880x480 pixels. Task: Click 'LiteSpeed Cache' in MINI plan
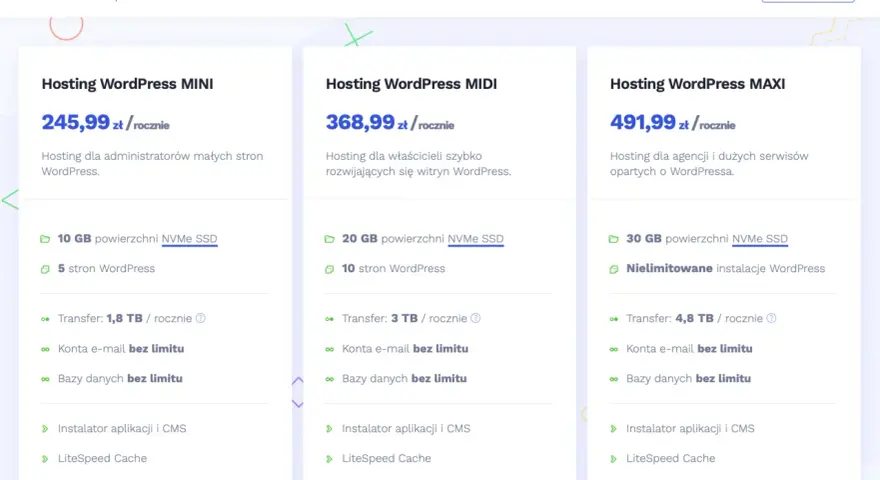pyautogui.click(x=102, y=458)
